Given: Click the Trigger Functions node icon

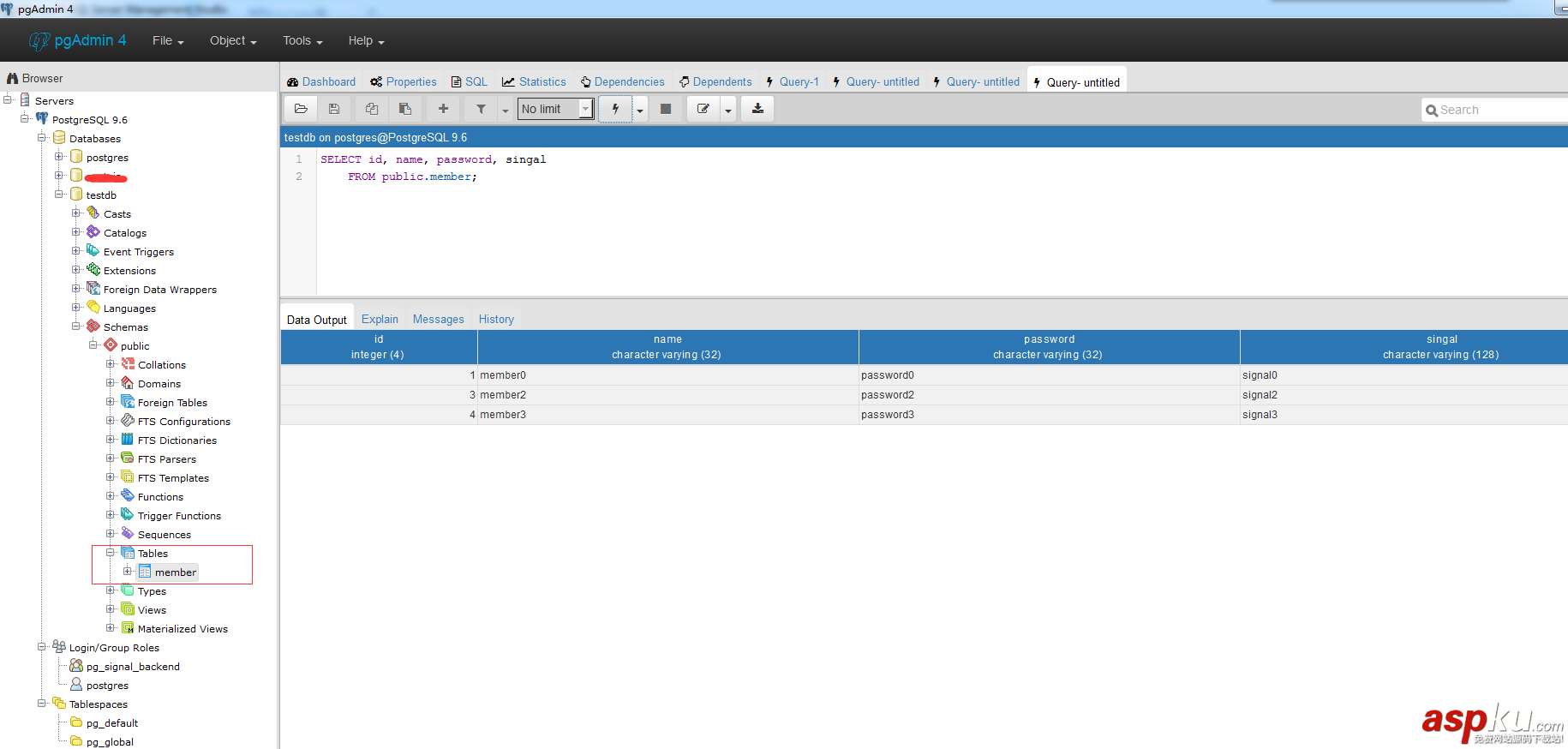Looking at the screenshot, I should [128, 515].
